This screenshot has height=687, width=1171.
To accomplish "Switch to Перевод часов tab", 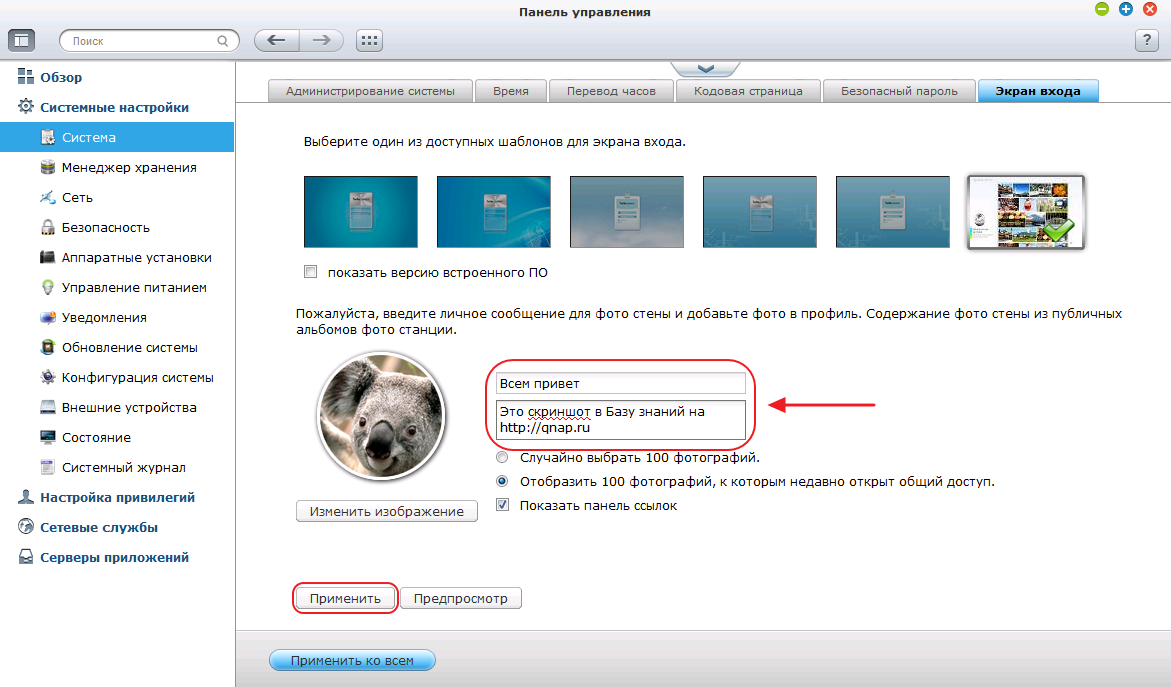I will pos(611,91).
